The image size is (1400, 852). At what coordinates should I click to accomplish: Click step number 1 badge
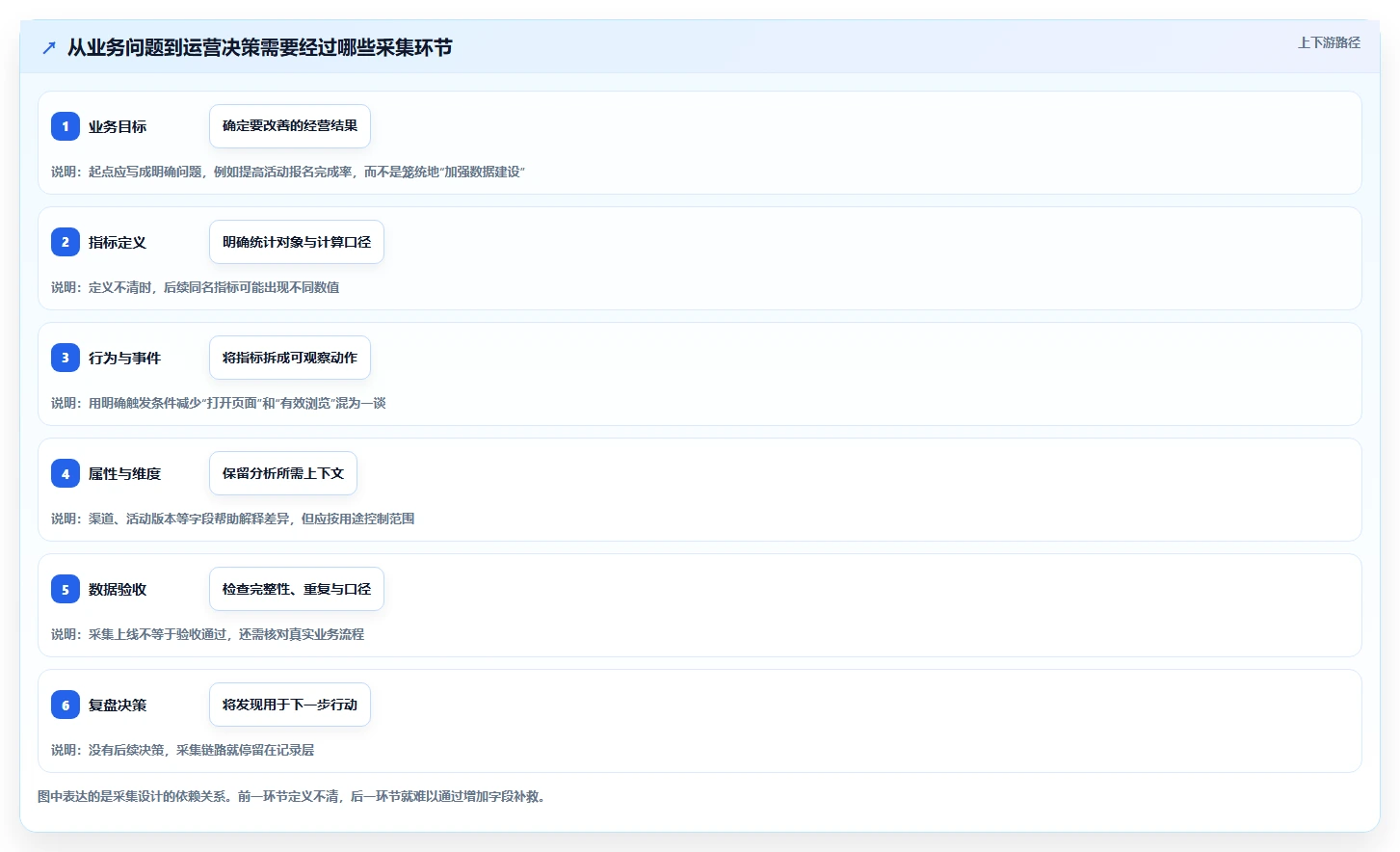point(66,126)
